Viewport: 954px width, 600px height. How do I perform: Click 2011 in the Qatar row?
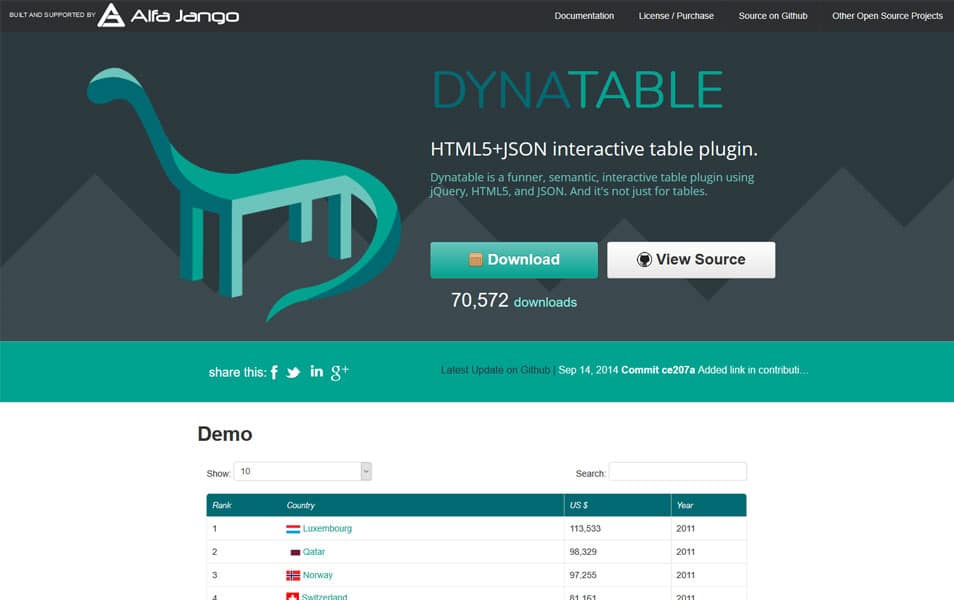click(685, 551)
